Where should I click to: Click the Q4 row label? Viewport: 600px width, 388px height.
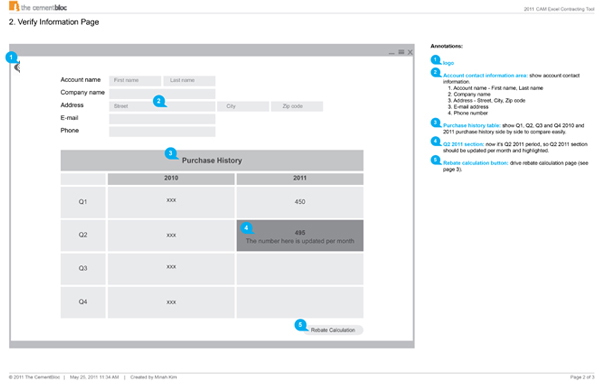coord(83,302)
